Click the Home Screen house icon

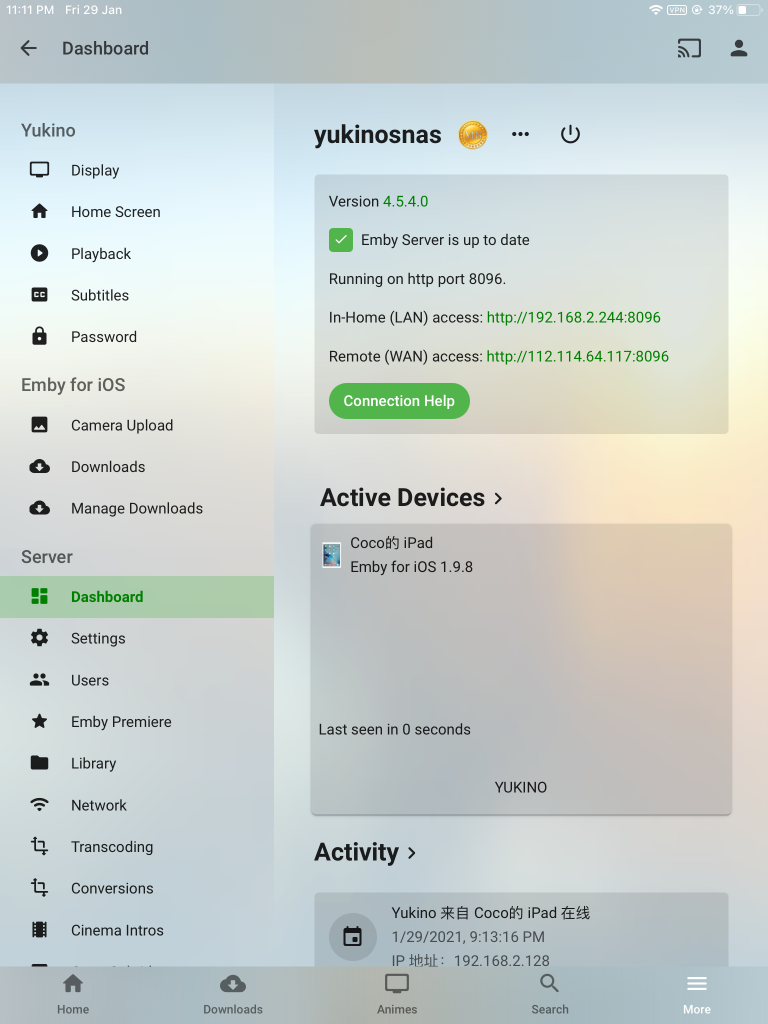pyautogui.click(x=39, y=212)
